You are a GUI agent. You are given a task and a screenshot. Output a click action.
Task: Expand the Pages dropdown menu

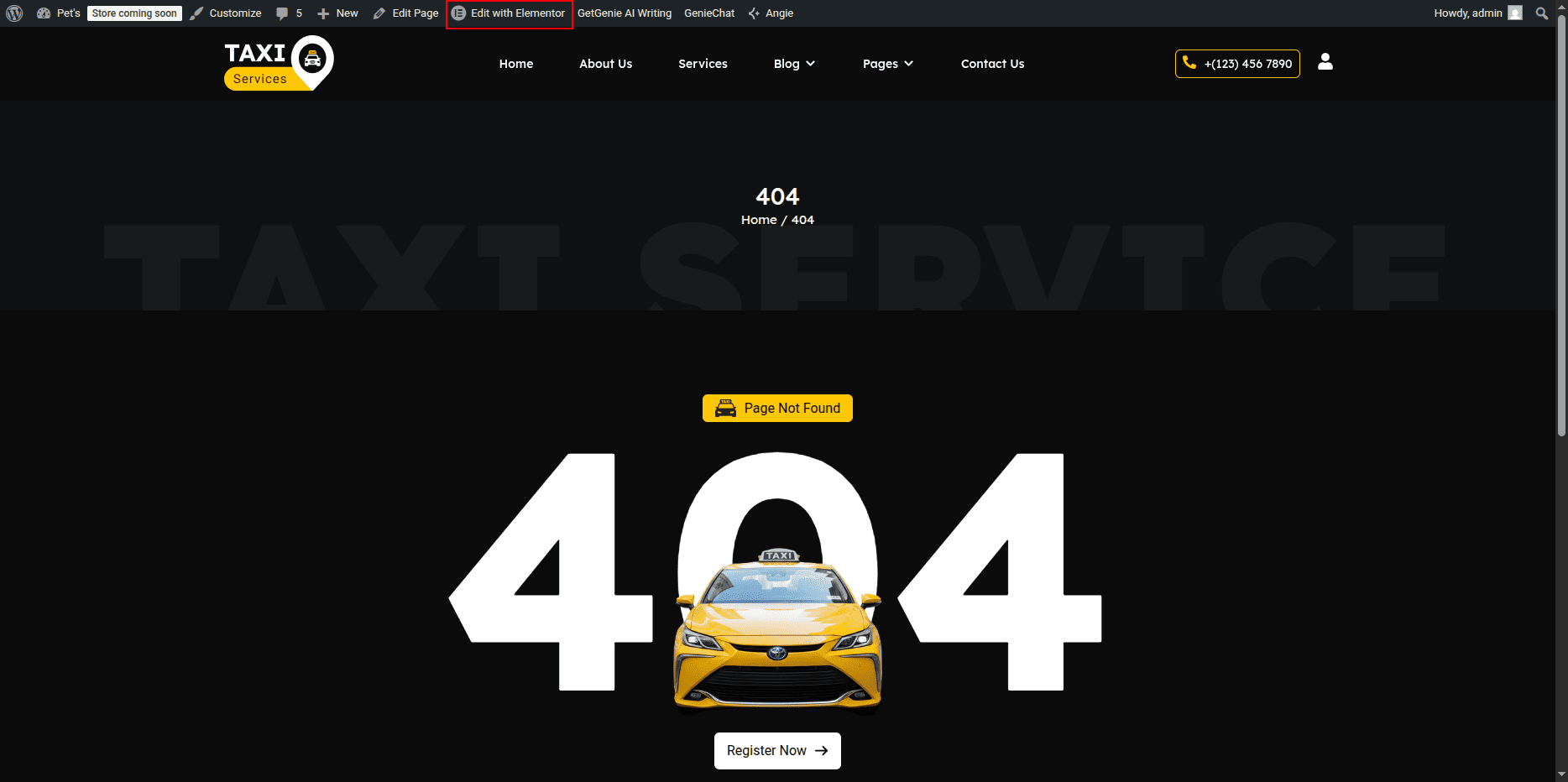pos(888,64)
